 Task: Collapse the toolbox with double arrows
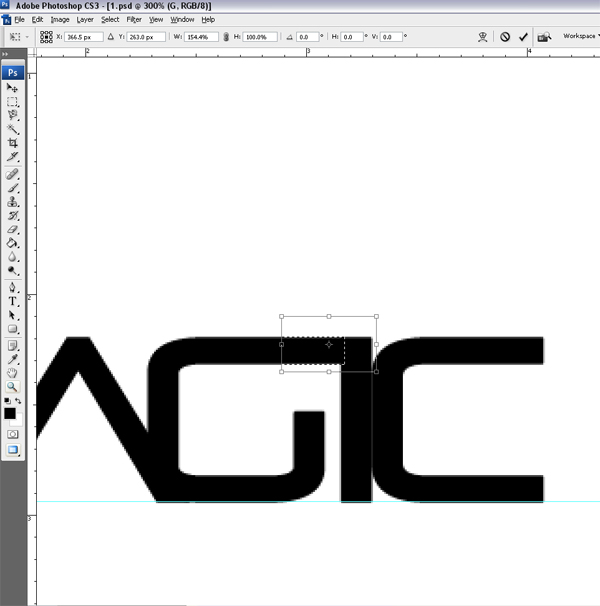[x=5, y=54]
